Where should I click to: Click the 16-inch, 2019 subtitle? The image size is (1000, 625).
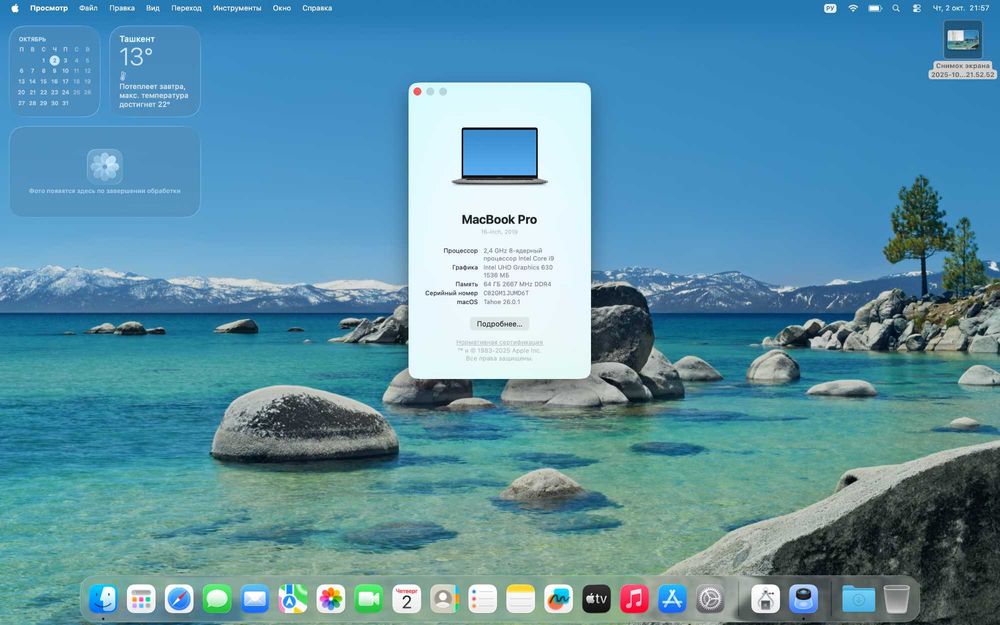coord(499,232)
